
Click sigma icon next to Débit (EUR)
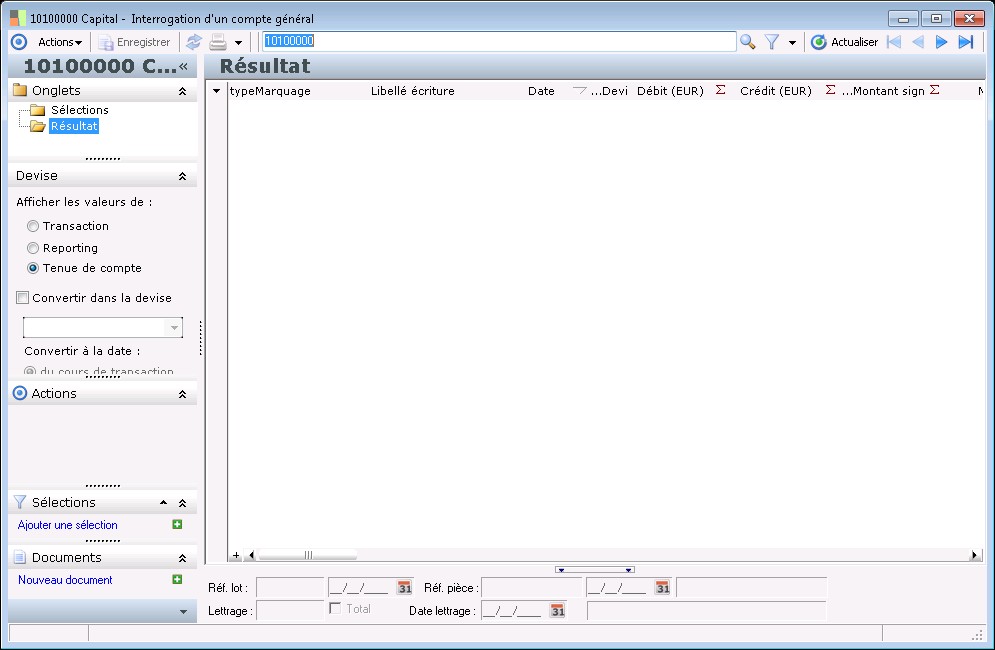720,90
